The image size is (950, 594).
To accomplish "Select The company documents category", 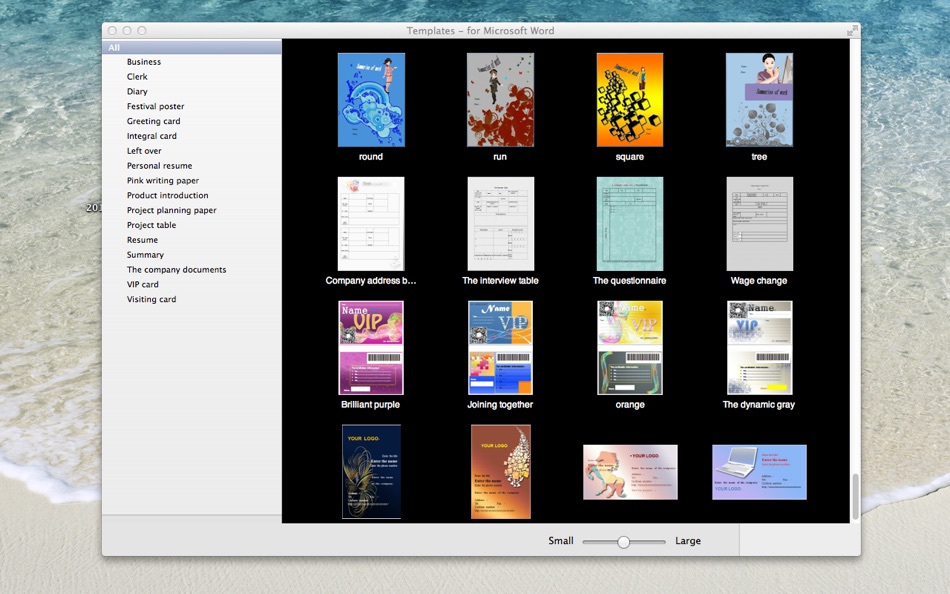I will click(176, 270).
